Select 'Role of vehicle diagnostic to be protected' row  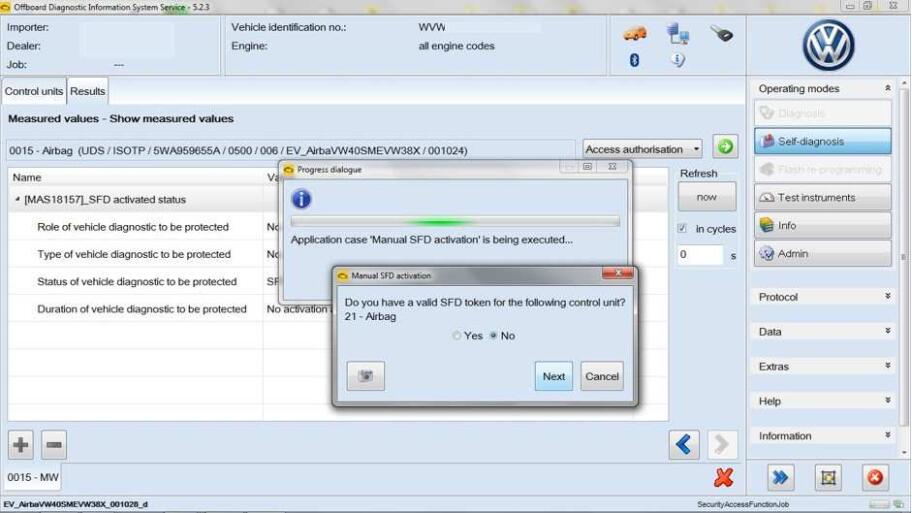[x=133, y=227]
